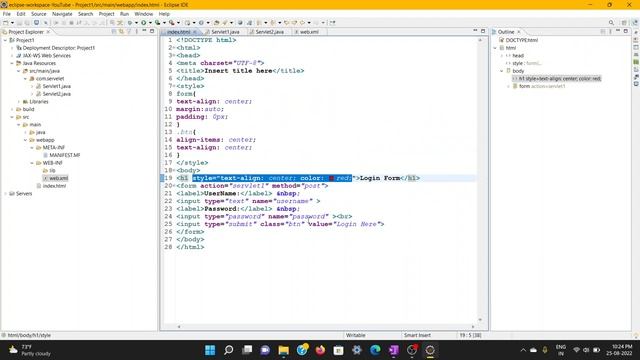
Task: Open the New file dropdown arrow
Action: click(x=12, y=23)
